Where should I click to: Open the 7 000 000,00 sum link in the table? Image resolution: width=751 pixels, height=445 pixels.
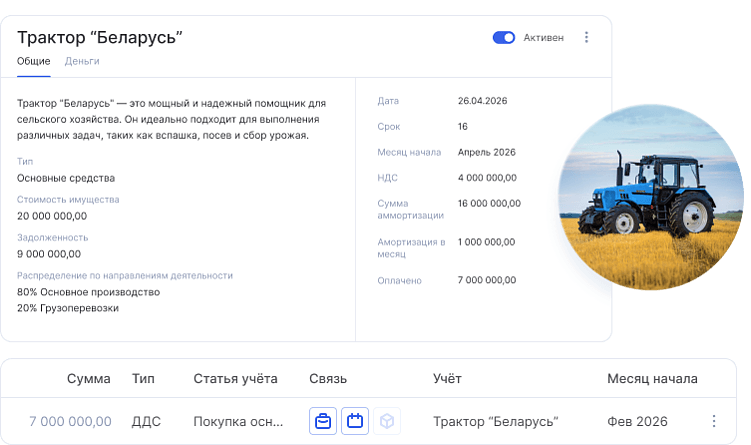pyautogui.click(x=70, y=421)
